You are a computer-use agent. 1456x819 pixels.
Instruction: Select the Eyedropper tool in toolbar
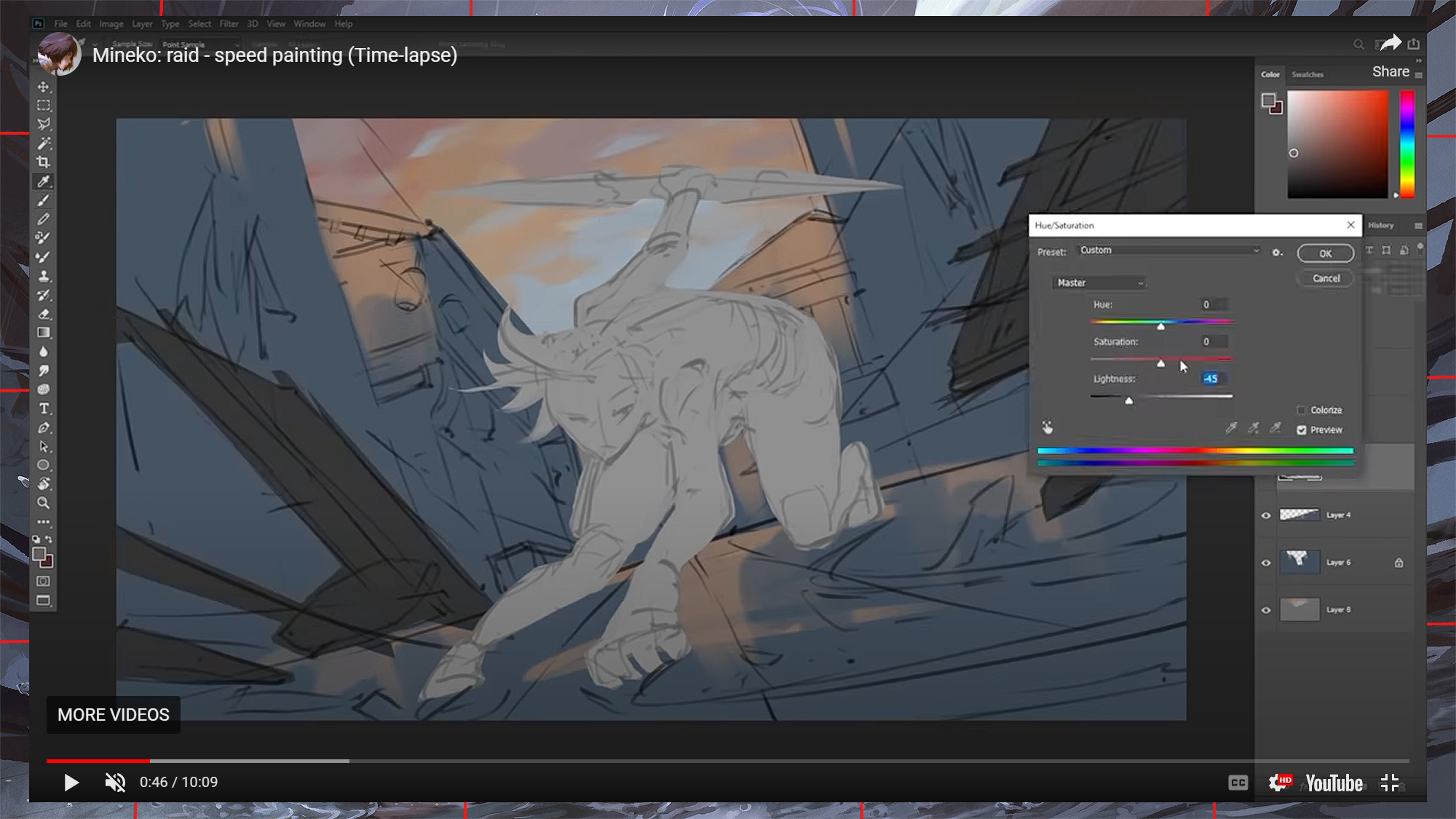(x=44, y=181)
